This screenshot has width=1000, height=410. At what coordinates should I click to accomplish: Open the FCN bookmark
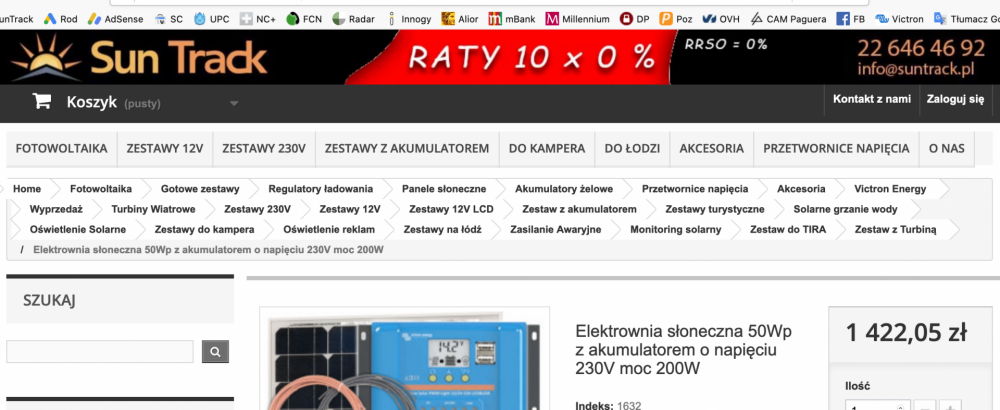pyautogui.click(x=304, y=19)
